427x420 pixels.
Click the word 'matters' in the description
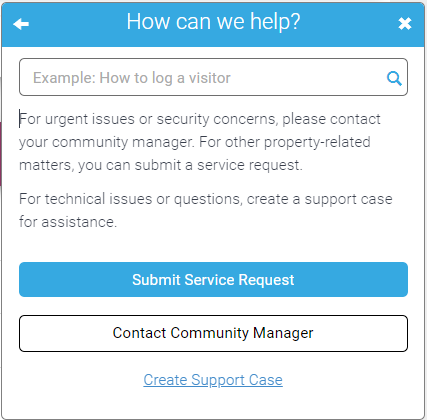(x=46, y=166)
